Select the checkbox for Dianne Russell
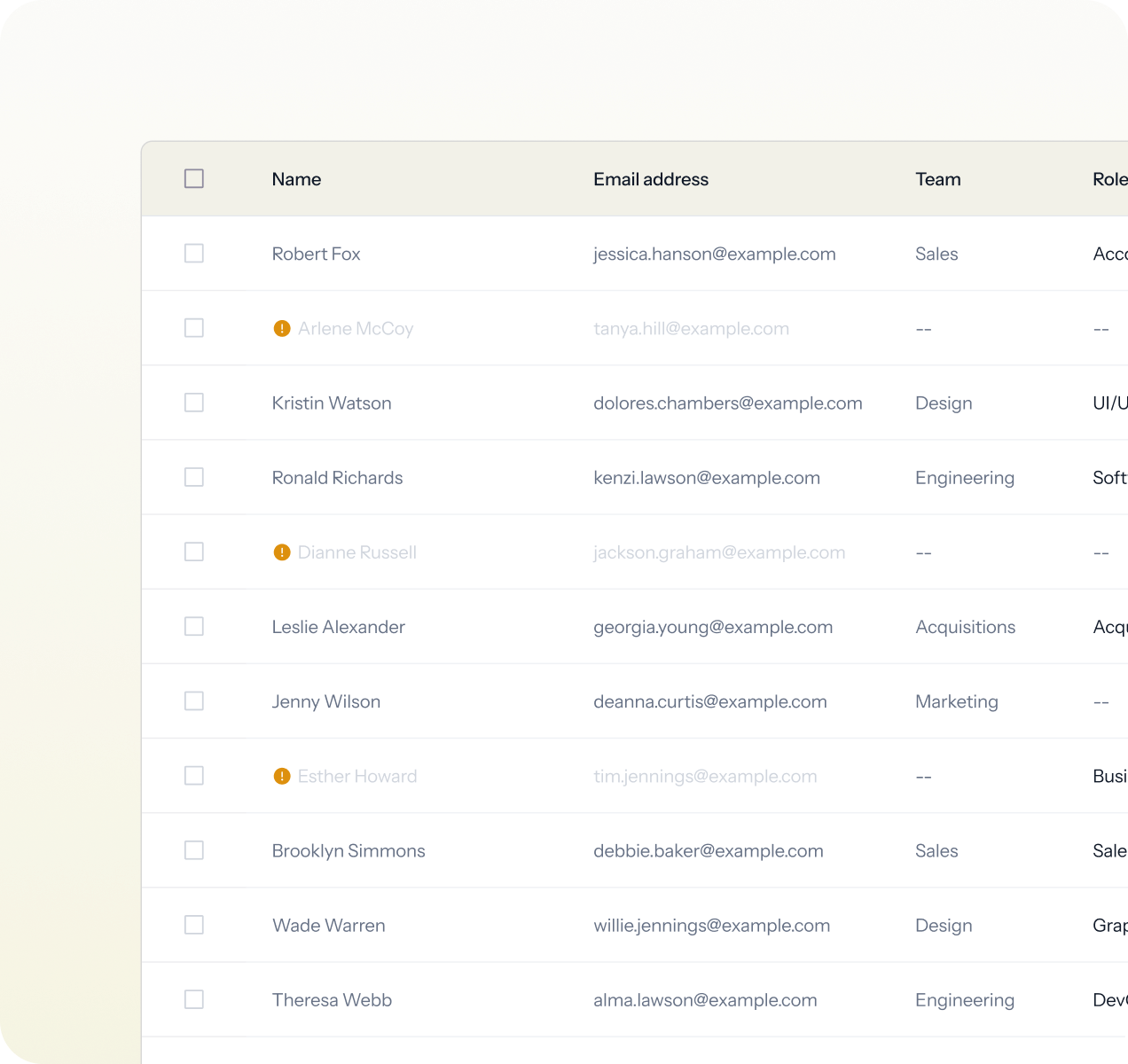 coord(194,552)
